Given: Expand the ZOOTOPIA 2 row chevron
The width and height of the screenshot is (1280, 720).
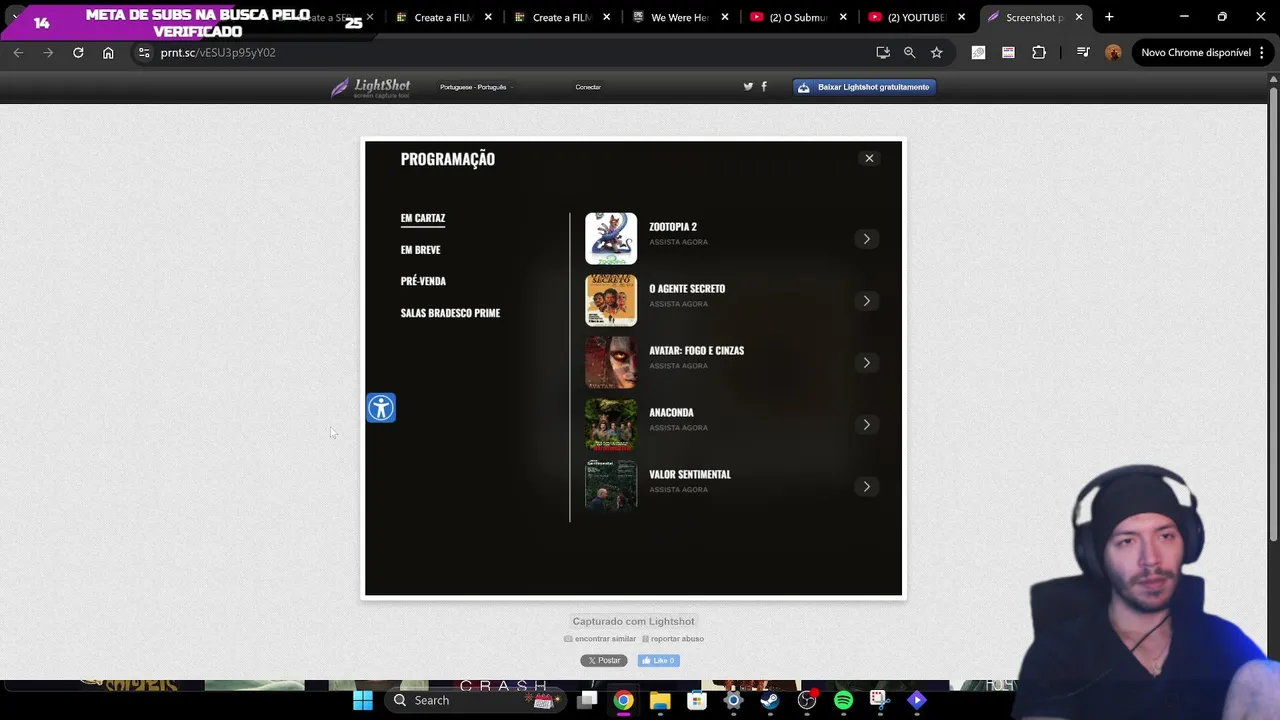Looking at the screenshot, I should [866, 239].
